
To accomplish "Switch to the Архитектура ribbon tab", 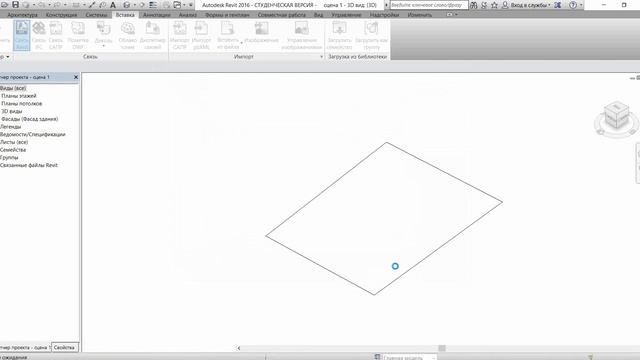I will point(22,15).
